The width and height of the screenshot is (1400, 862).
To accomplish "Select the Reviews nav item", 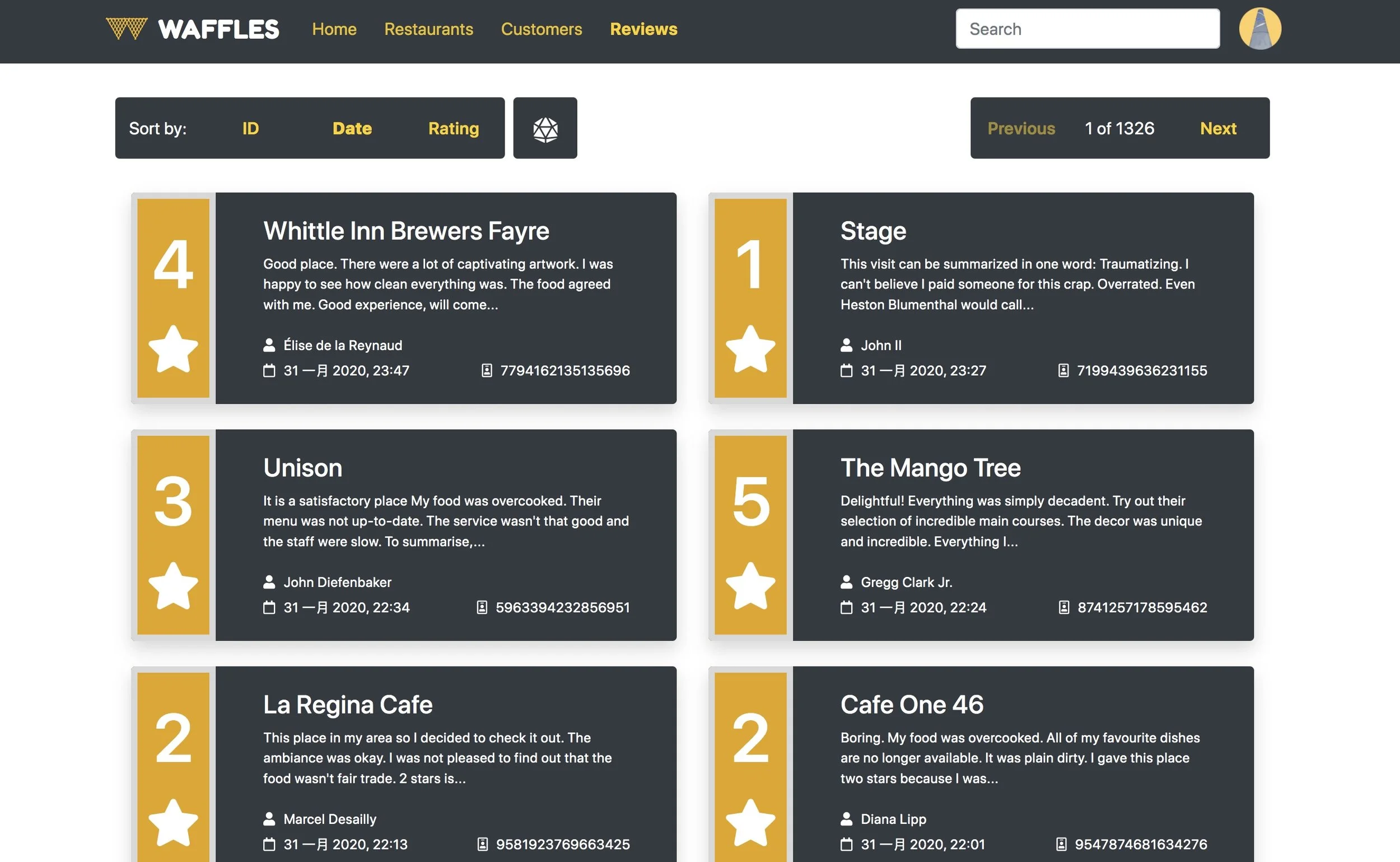I will pos(643,29).
